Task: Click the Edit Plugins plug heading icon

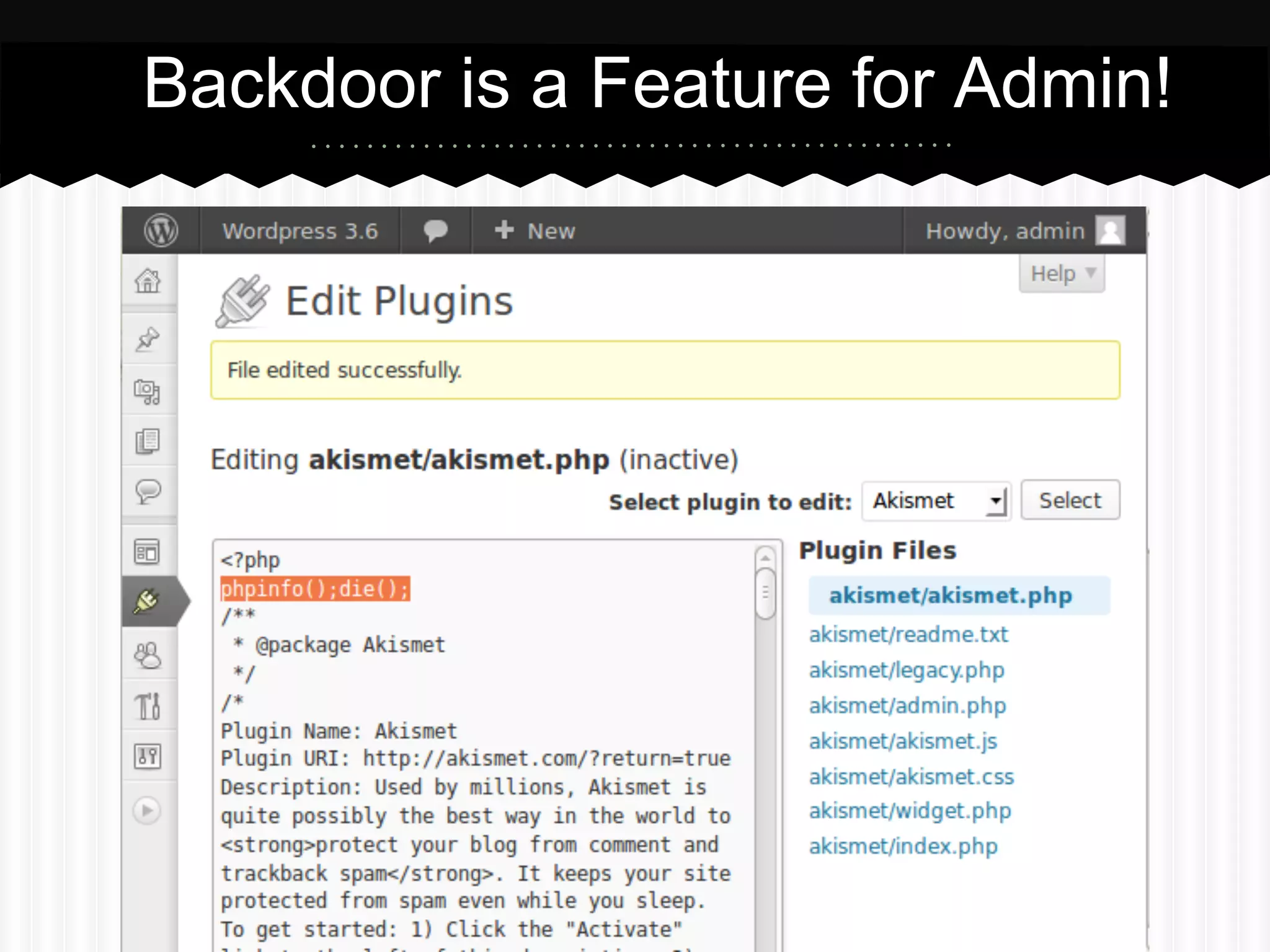Action: coord(243,301)
